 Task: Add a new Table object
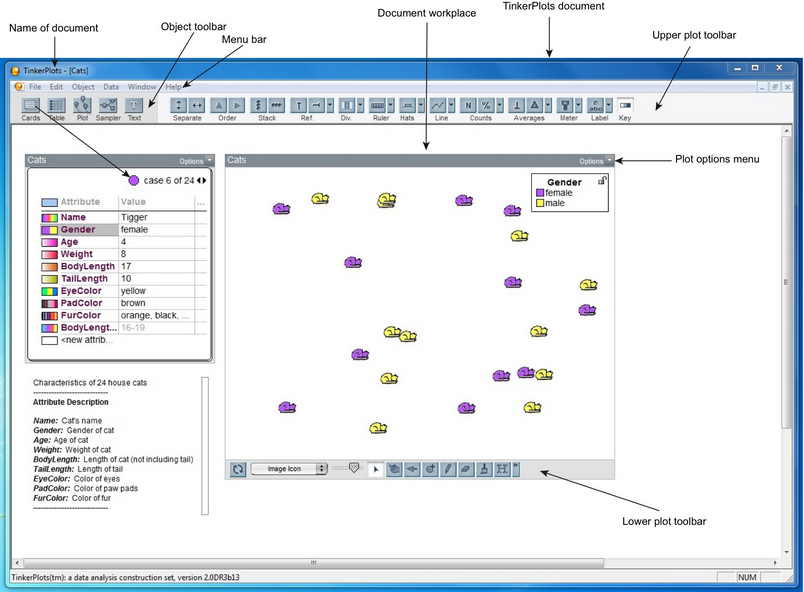[x=56, y=106]
